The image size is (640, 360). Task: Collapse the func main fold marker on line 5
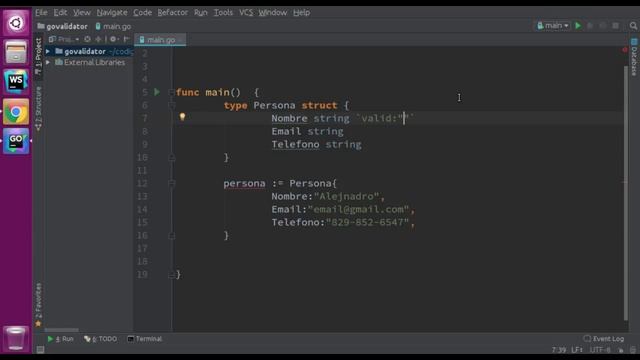[172, 92]
